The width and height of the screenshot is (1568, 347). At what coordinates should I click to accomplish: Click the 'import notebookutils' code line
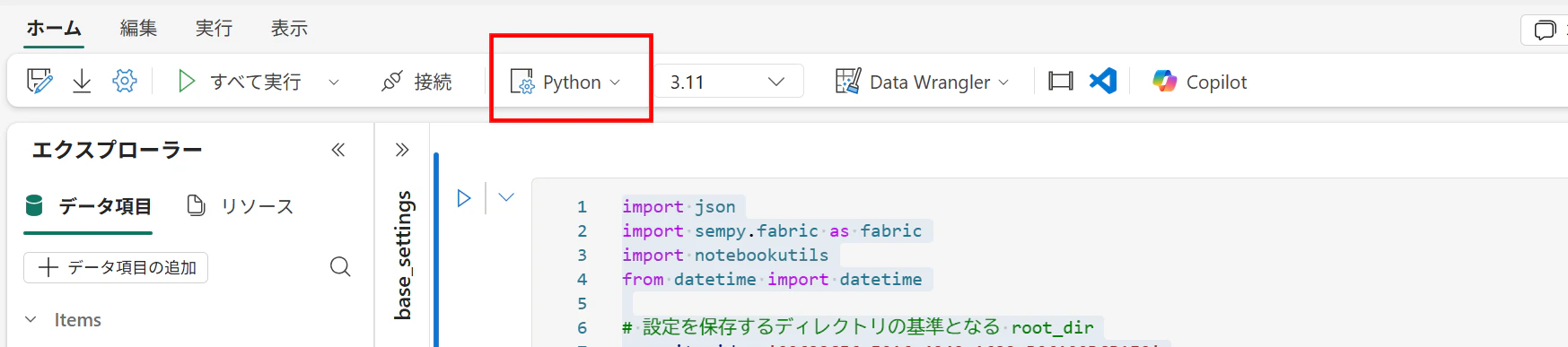[726, 256]
